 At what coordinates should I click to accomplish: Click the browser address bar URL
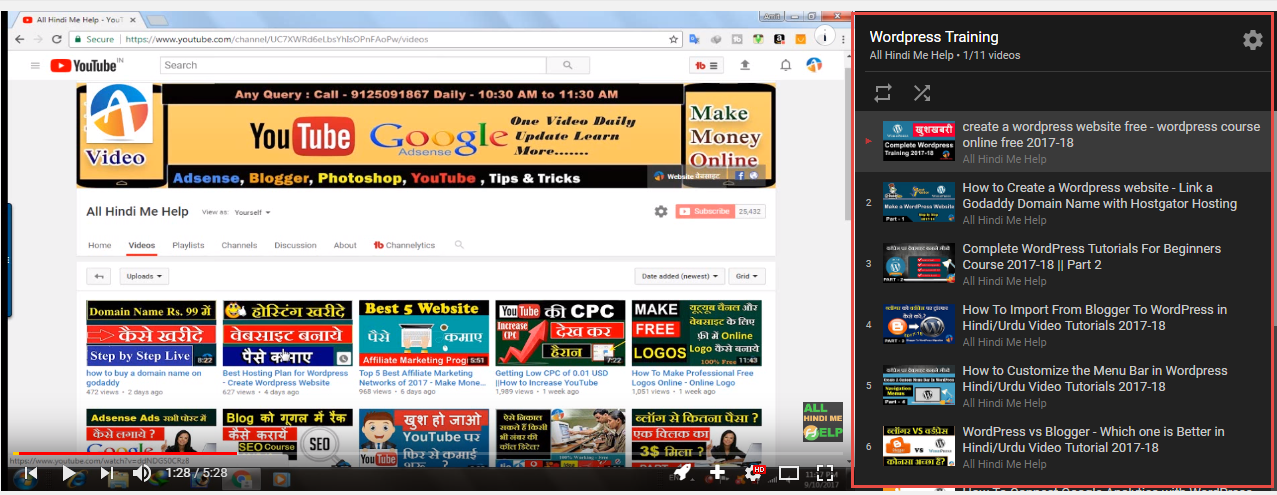(x=277, y=39)
